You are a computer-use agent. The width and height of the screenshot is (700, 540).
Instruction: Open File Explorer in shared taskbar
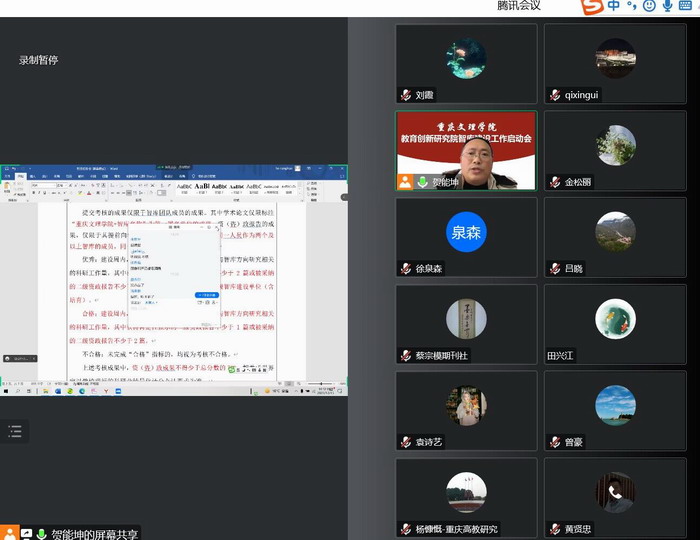(x=46, y=391)
